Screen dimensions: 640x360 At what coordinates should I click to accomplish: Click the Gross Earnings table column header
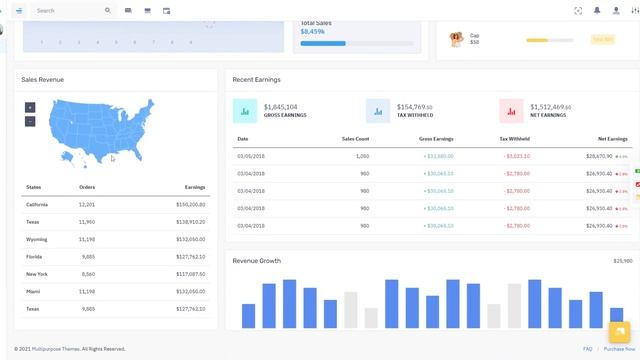tap(436, 139)
